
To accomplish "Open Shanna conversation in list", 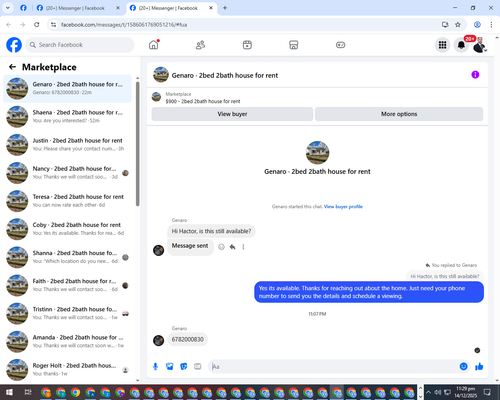I will tap(67, 257).
